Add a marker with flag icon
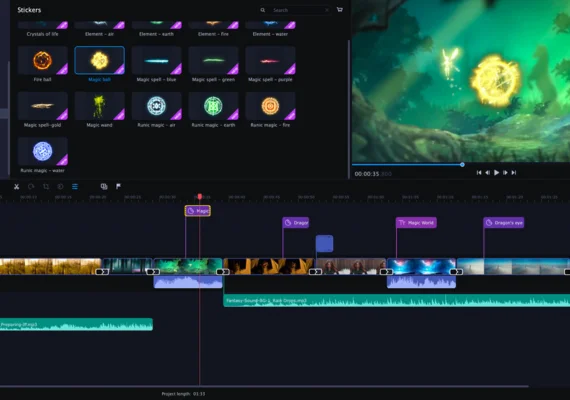This screenshot has height=400, width=570. pyautogui.click(x=118, y=187)
